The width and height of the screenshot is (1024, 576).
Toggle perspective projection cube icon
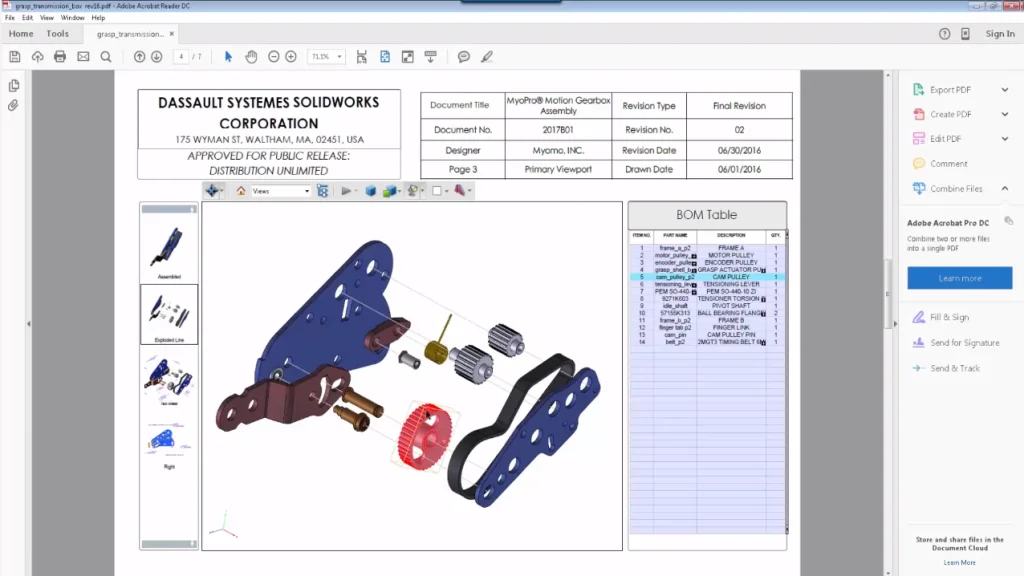[x=370, y=190]
